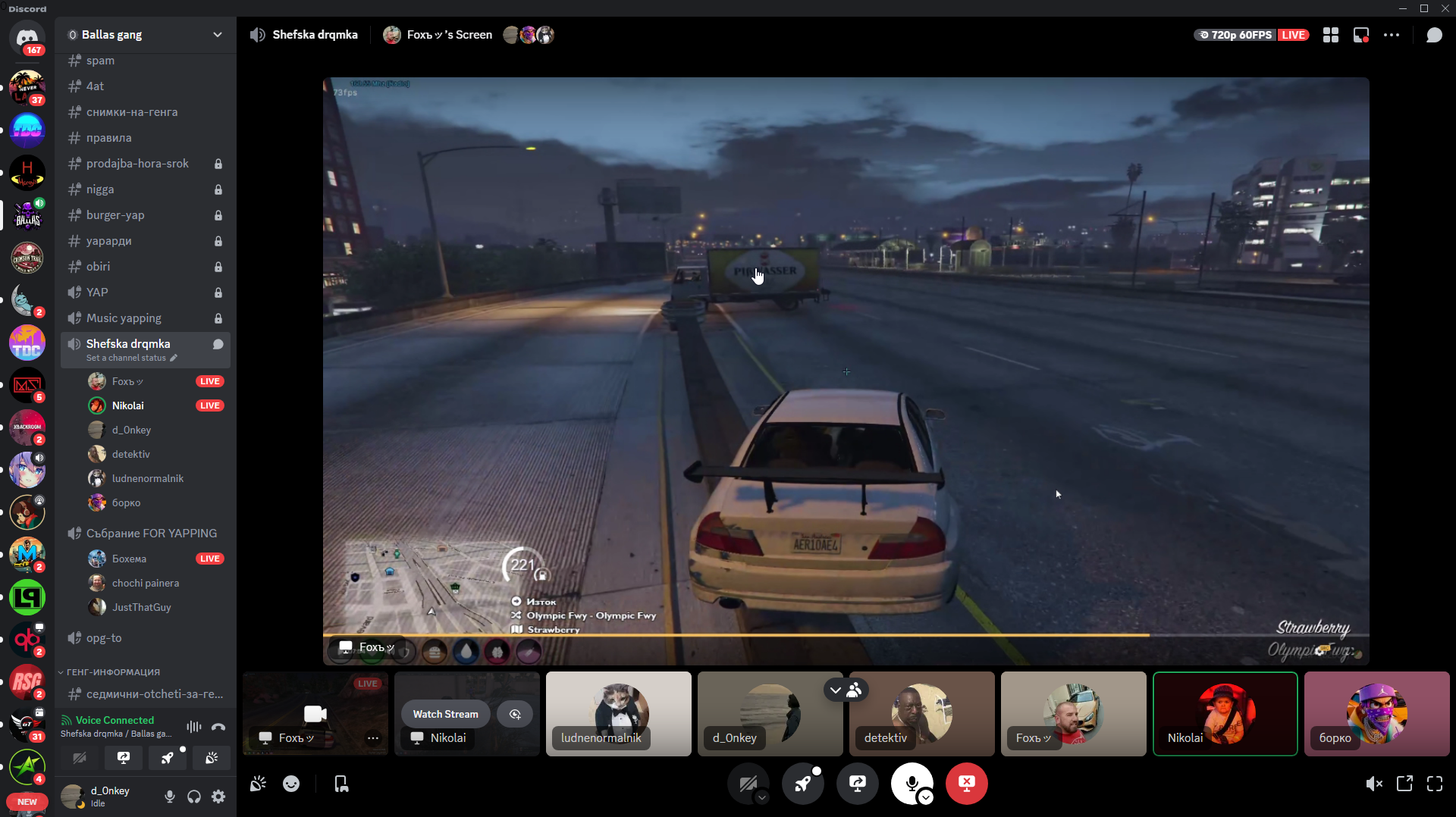Open снимки-на-генга channel

point(146,112)
